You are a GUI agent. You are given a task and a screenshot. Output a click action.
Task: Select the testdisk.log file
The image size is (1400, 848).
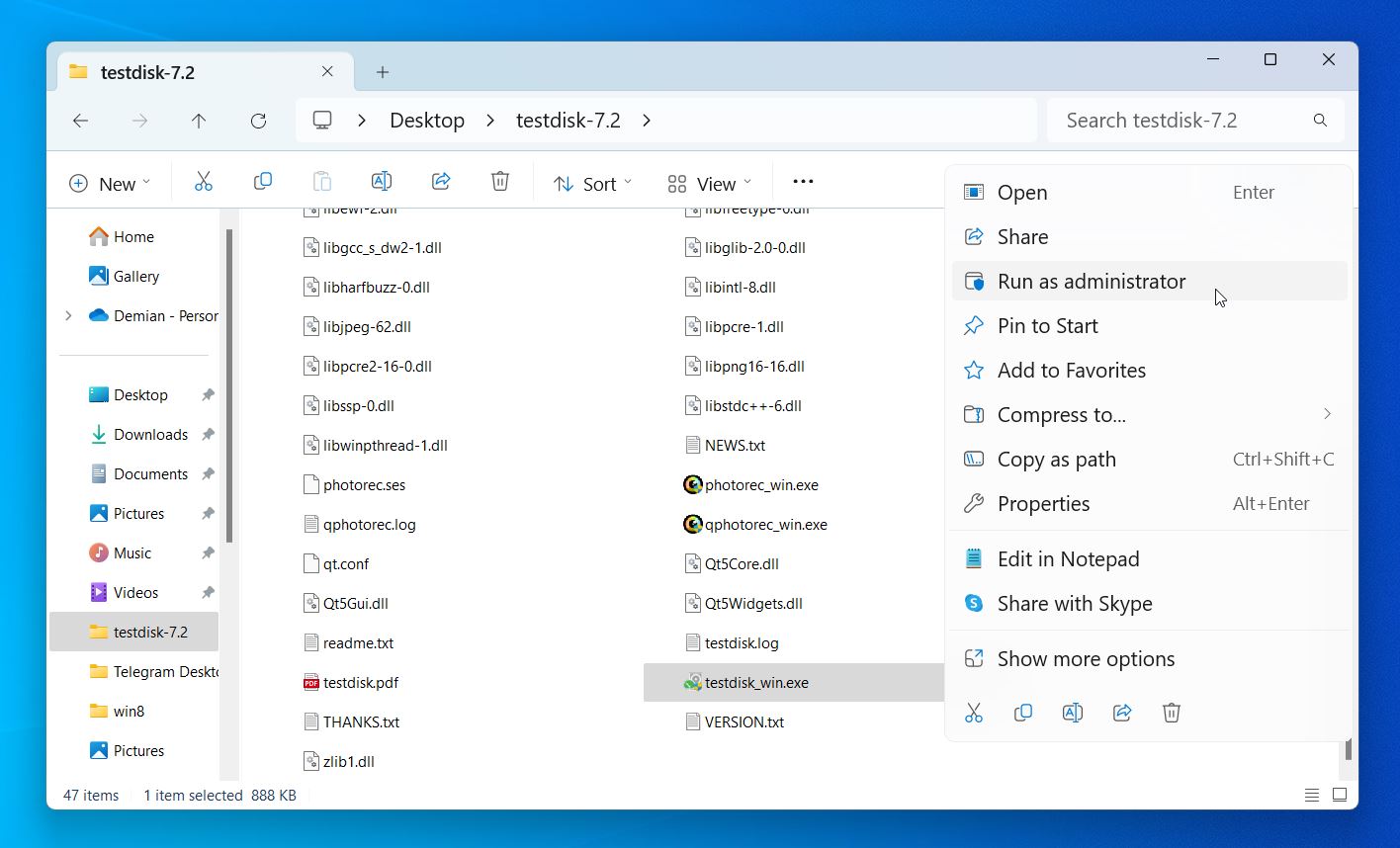click(732, 643)
